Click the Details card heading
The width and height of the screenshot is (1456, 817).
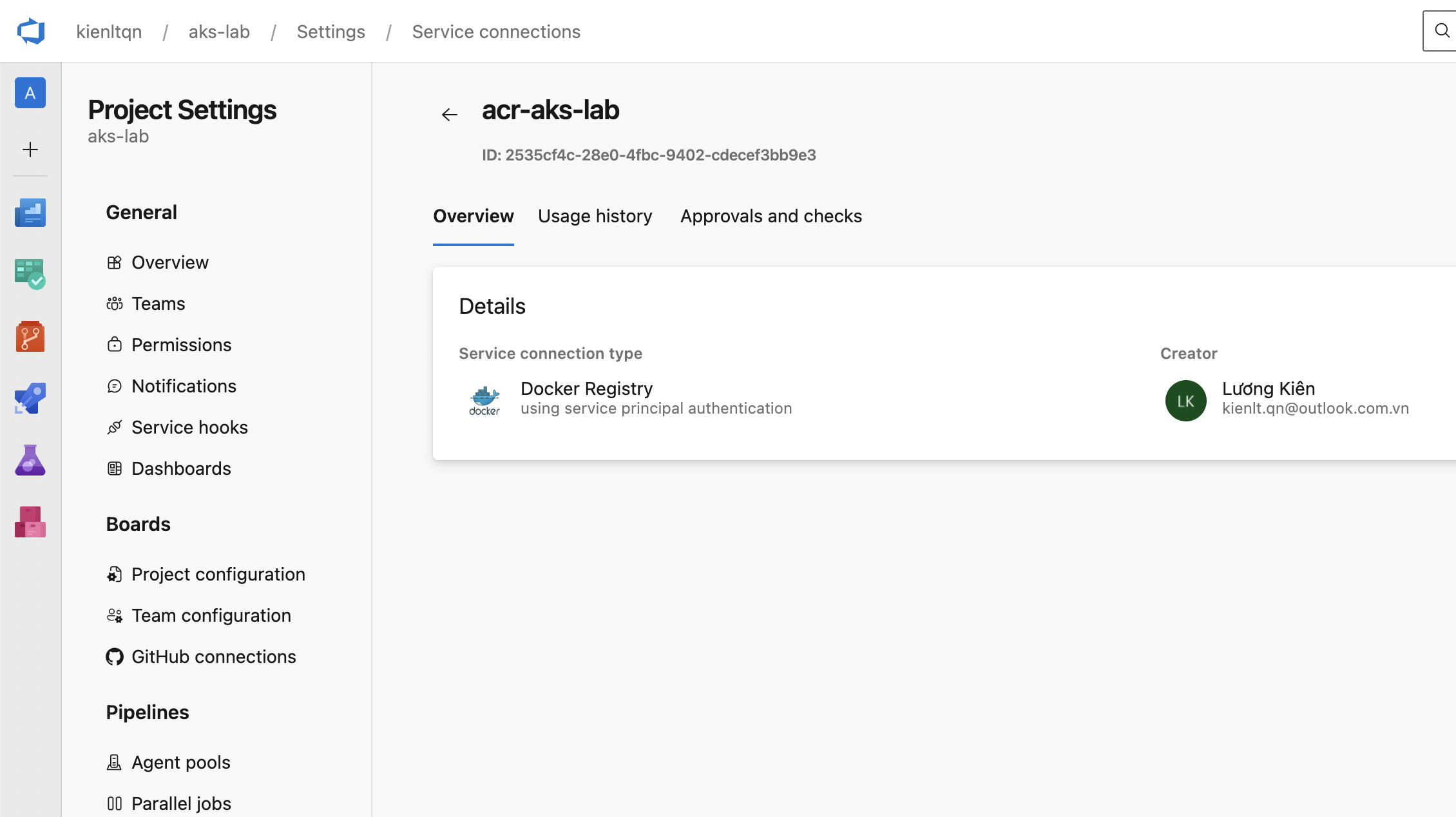pos(492,306)
